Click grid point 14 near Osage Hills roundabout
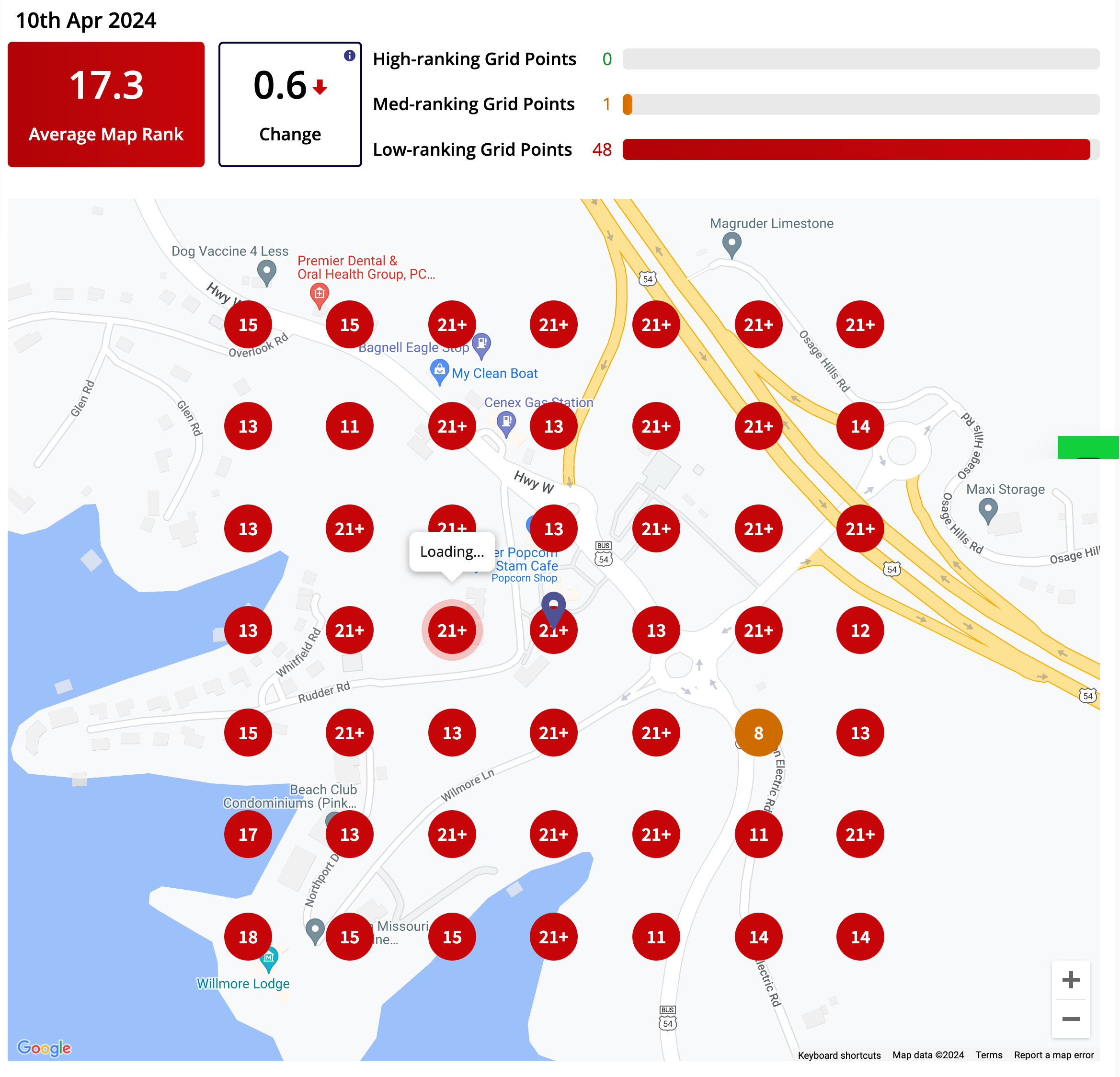Viewport: 1120px width, 1077px height. pyautogui.click(x=860, y=425)
